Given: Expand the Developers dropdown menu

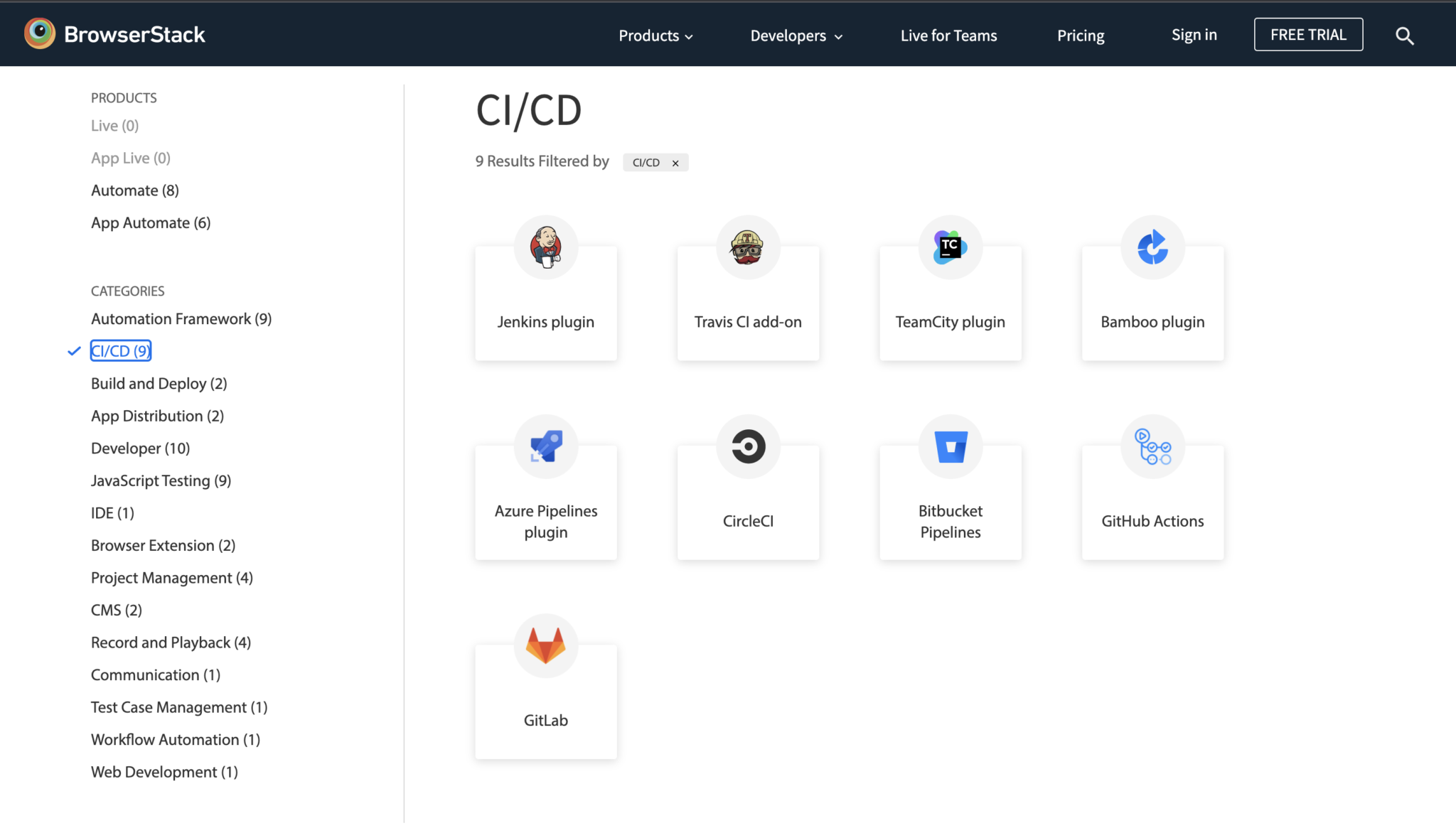Looking at the screenshot, I should coord(795,35).
